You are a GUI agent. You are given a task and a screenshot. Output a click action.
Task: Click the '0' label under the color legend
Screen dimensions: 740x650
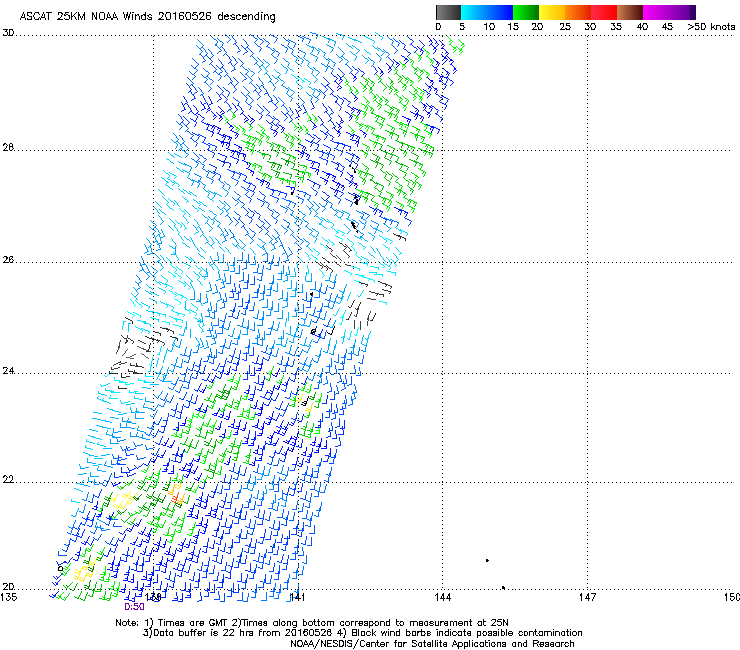[438, 27]
